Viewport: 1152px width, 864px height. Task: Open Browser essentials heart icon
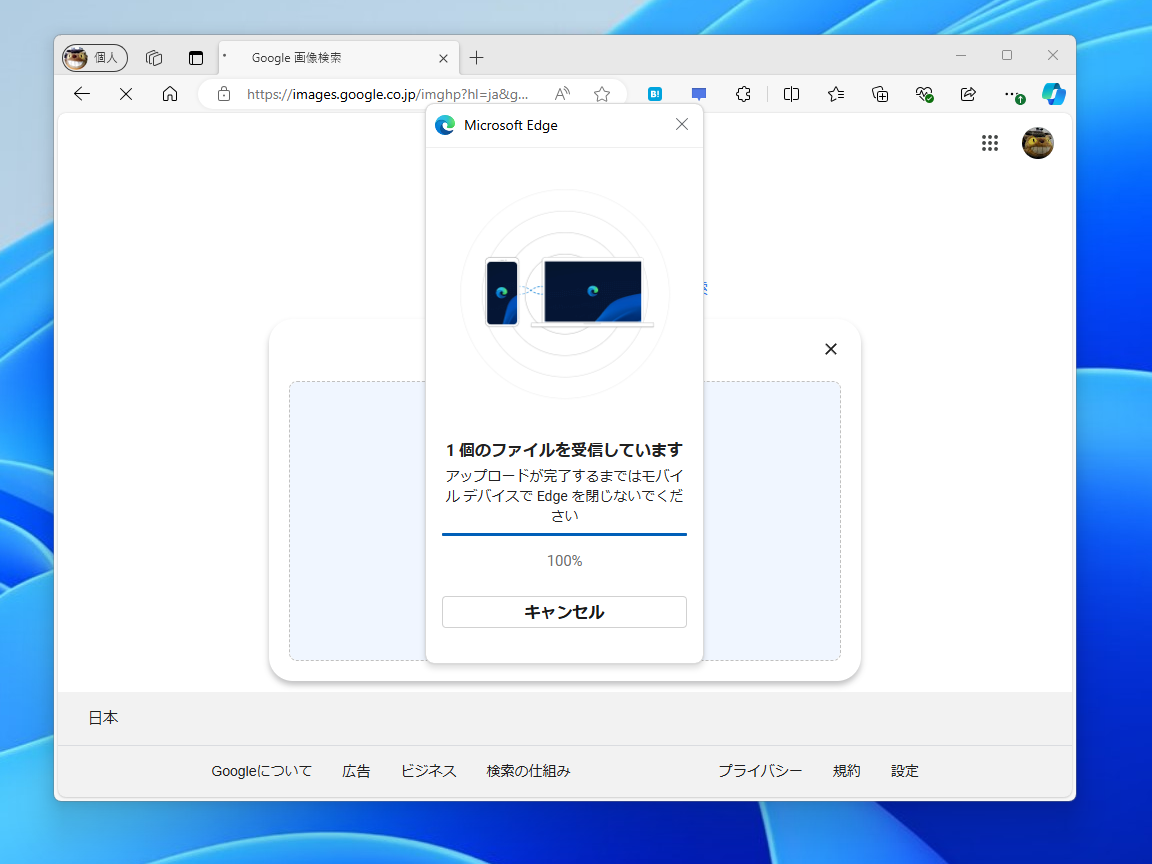[923, 94]
